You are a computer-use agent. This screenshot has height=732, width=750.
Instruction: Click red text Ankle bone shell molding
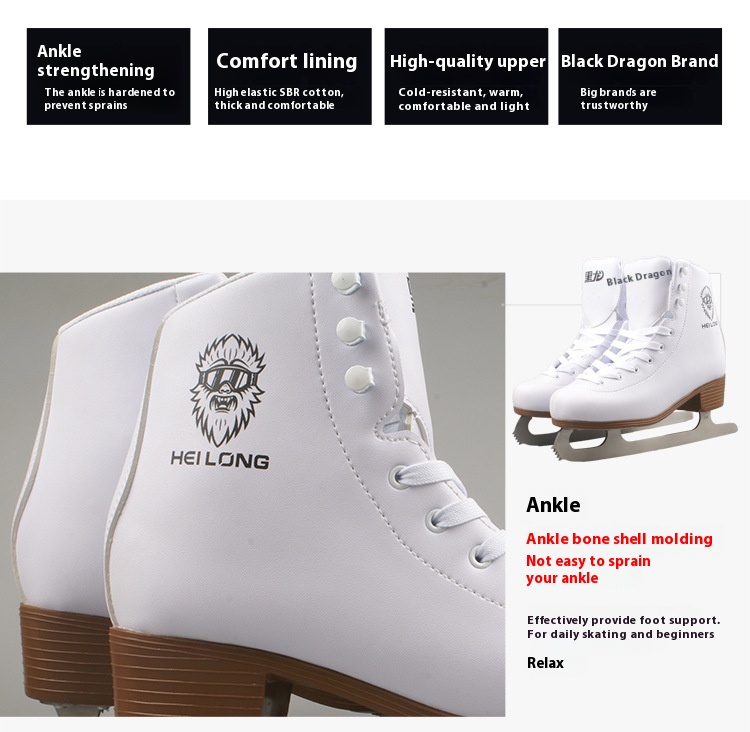619,539
